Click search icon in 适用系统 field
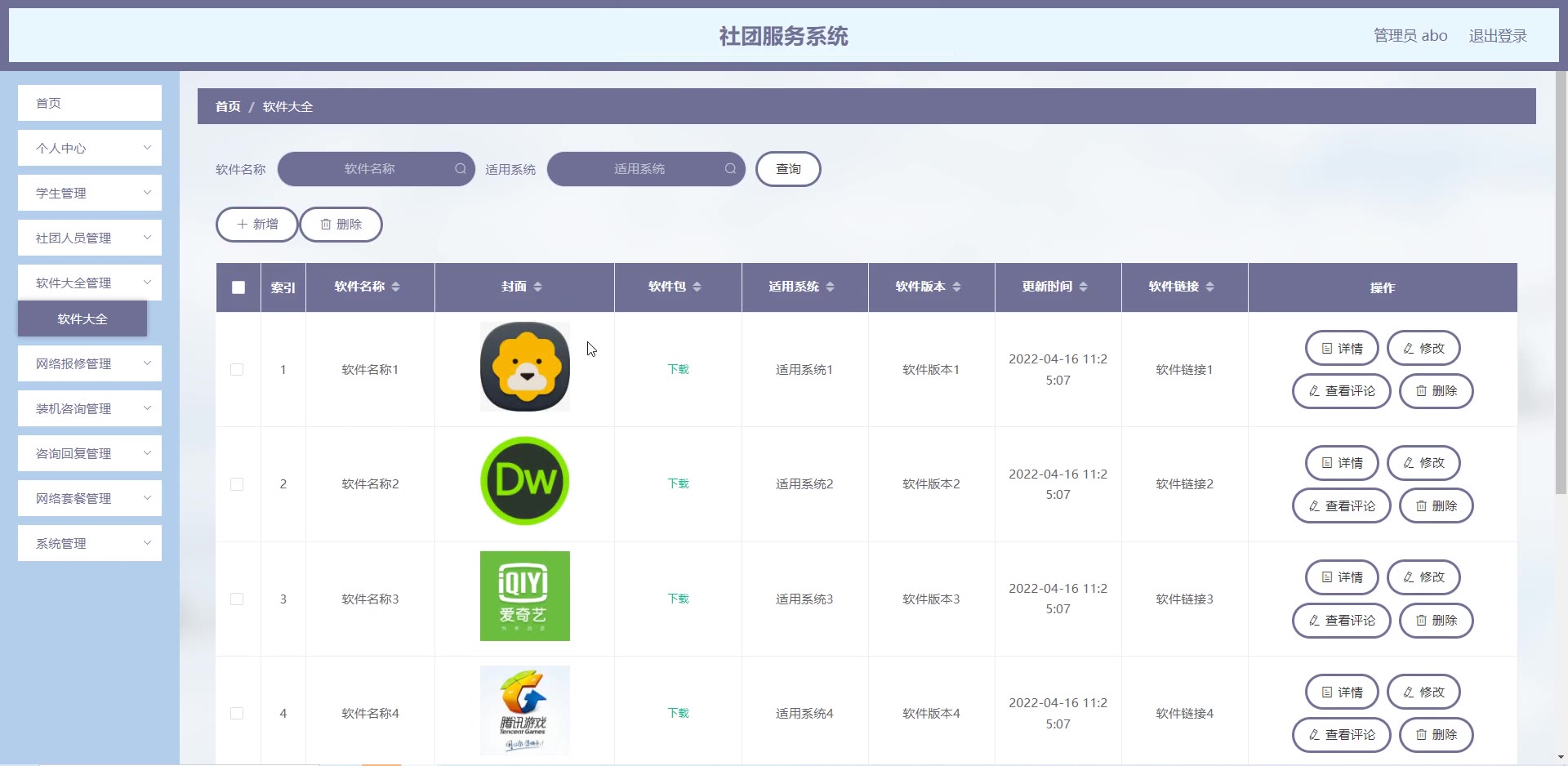Screen dimensions: 1568x766 730,169
